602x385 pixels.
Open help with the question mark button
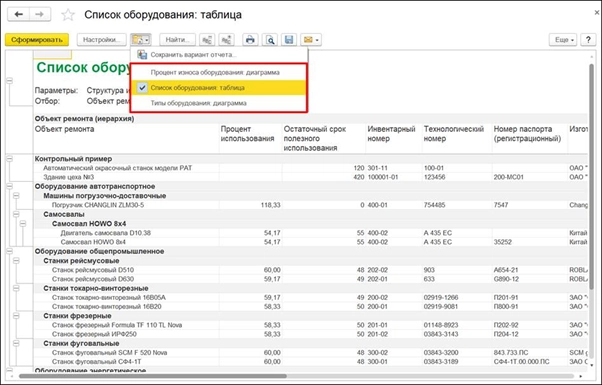pos(588,40)
